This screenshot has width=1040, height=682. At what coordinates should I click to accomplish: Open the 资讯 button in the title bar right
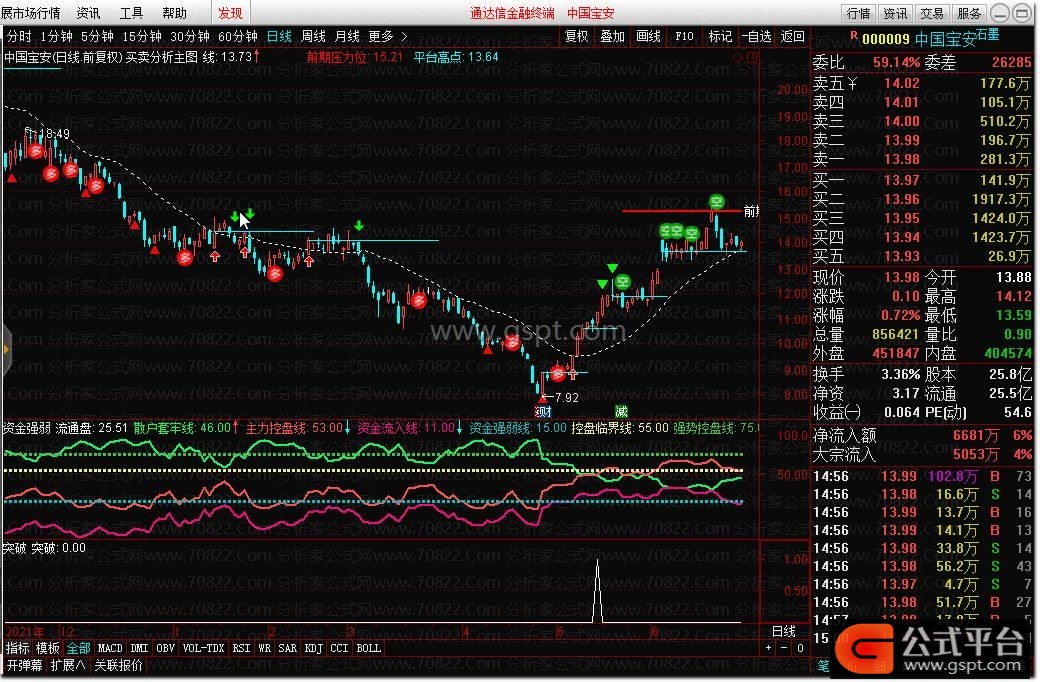coord(895,13)
